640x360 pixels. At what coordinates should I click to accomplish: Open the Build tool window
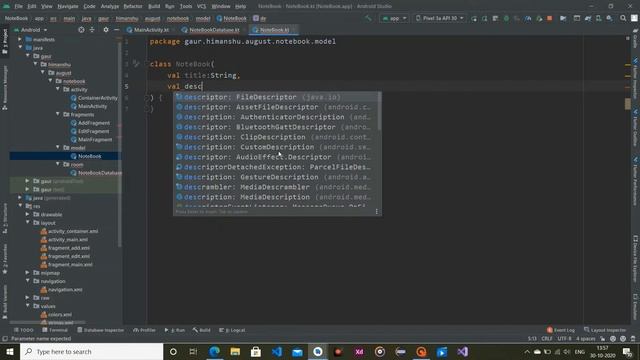pos(202,330)
